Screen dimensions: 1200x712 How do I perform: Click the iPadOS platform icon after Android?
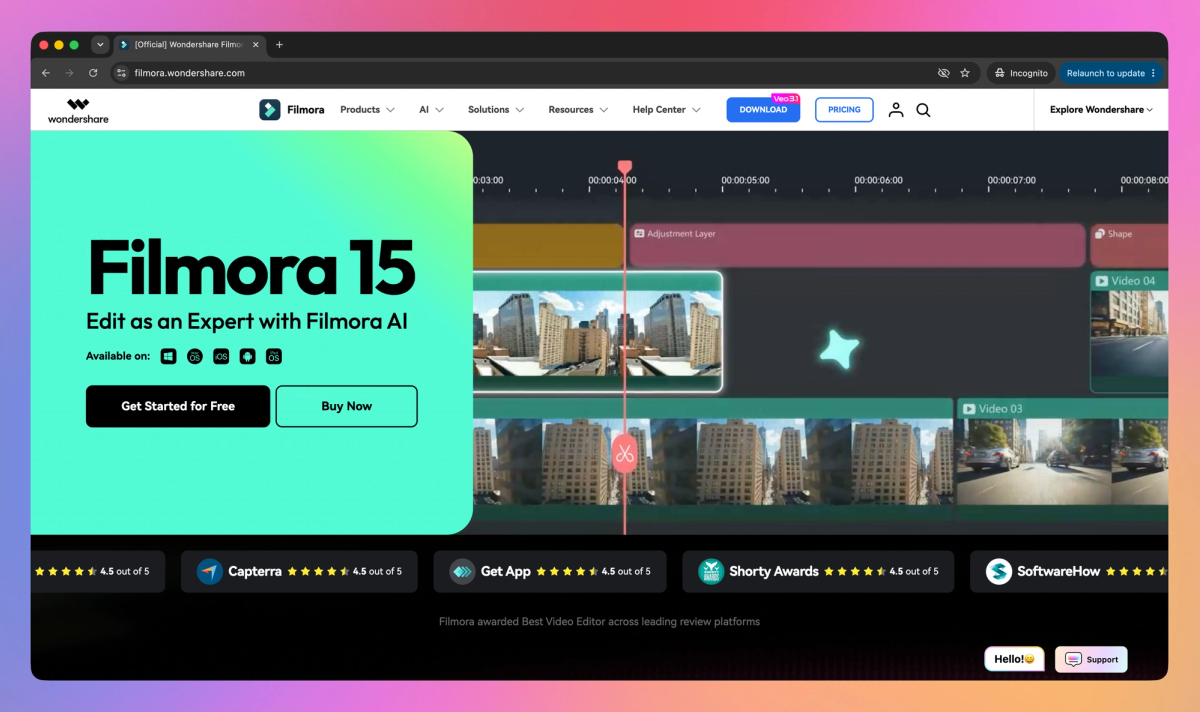[273, 356]
